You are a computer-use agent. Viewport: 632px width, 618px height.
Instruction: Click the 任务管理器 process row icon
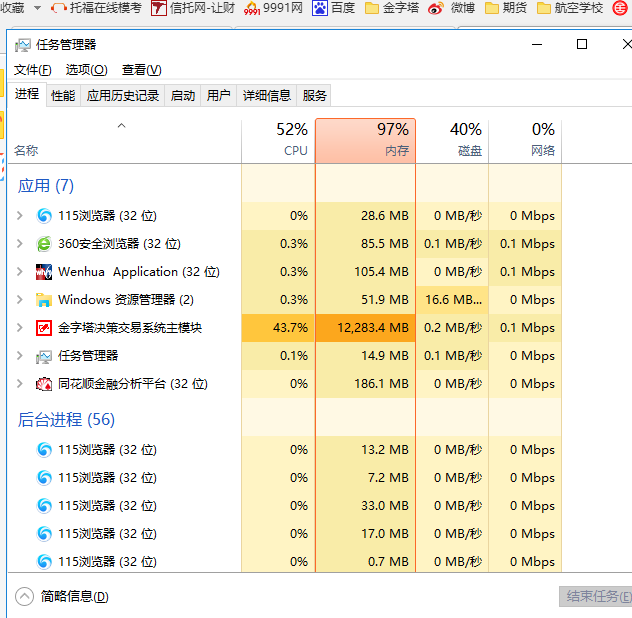(44, 356)
